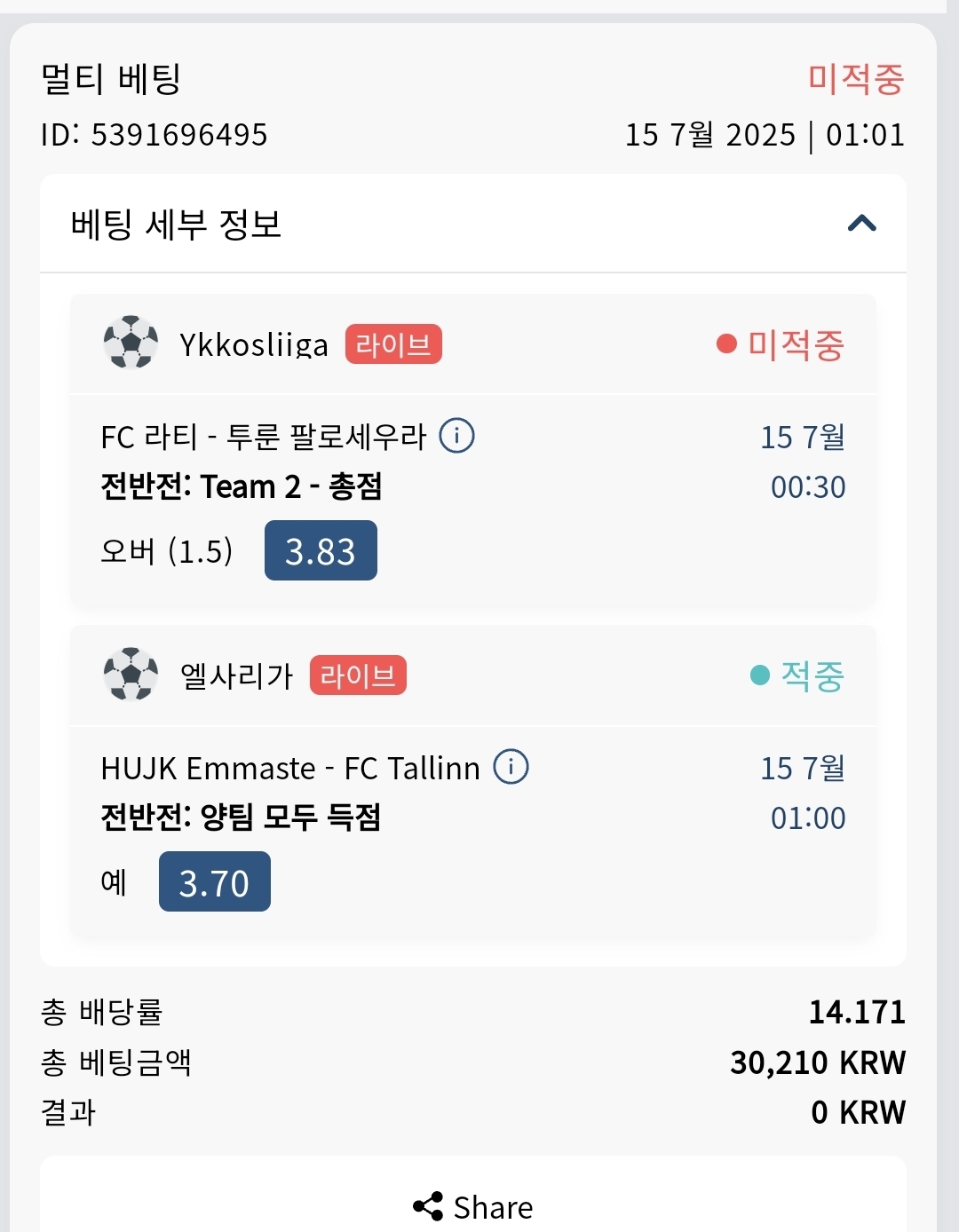Screen dimensions: 959x1232
Task: Select the 3.83 odds button
Action: (321, 551)
